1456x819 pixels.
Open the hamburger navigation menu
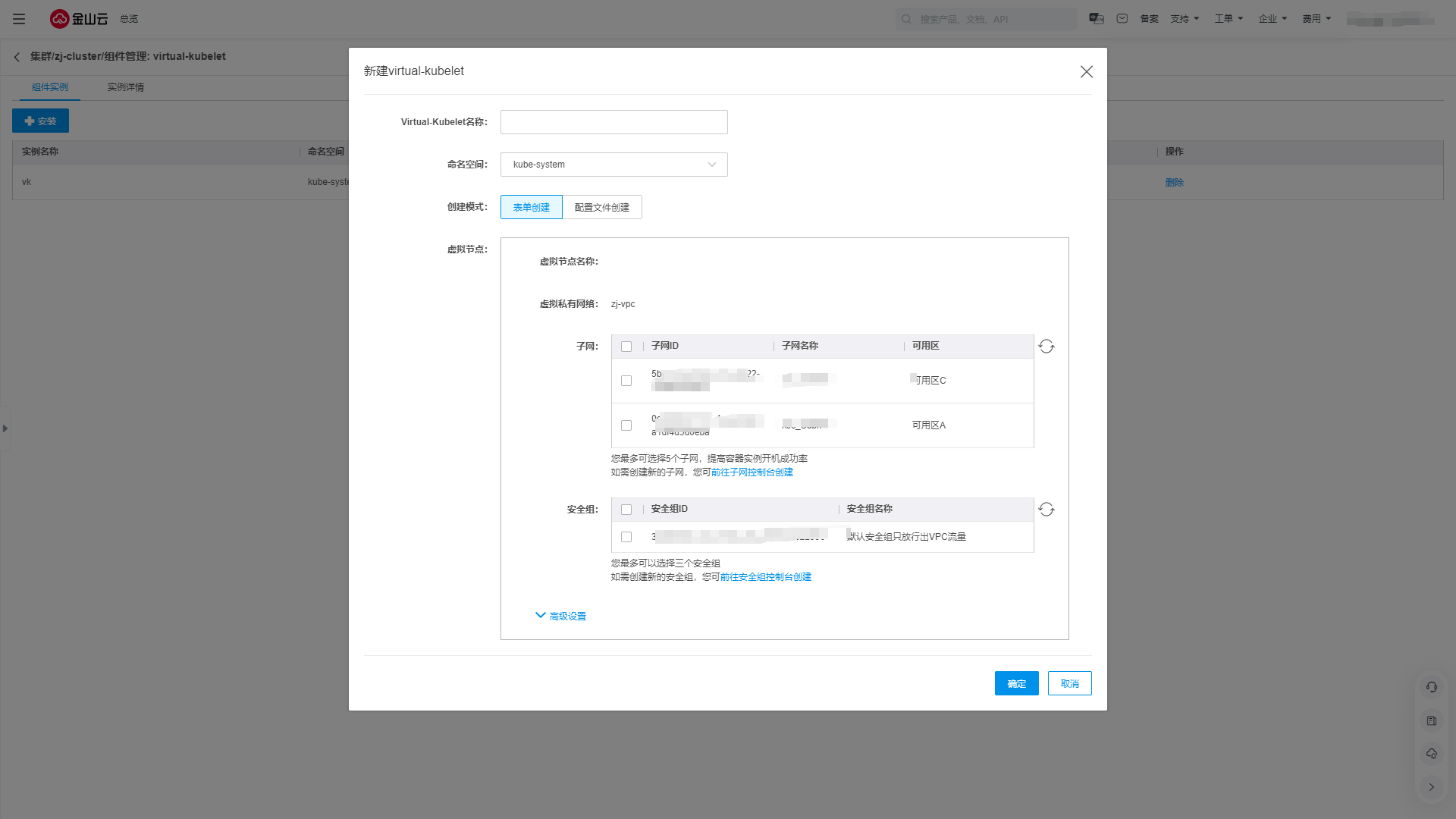point(19,19)
